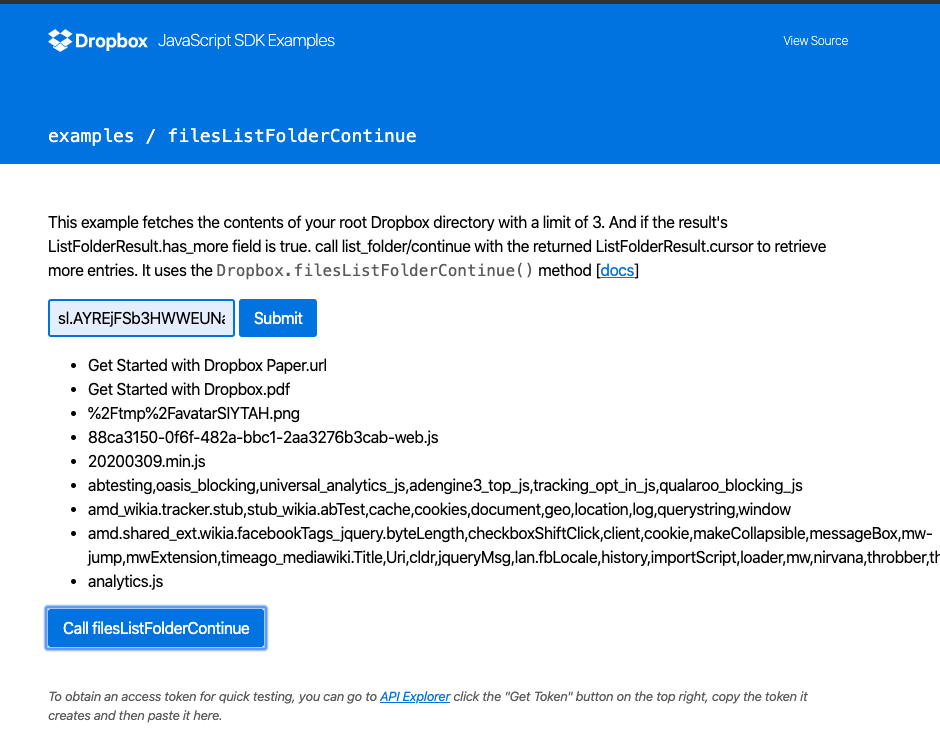Select the analytics.js entry
Screen dimensions: 940x745
[125, 581]
